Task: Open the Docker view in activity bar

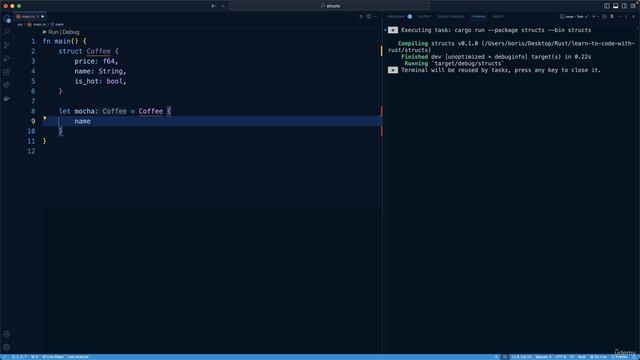Action: pyautogui.click(x=7, y=98)
